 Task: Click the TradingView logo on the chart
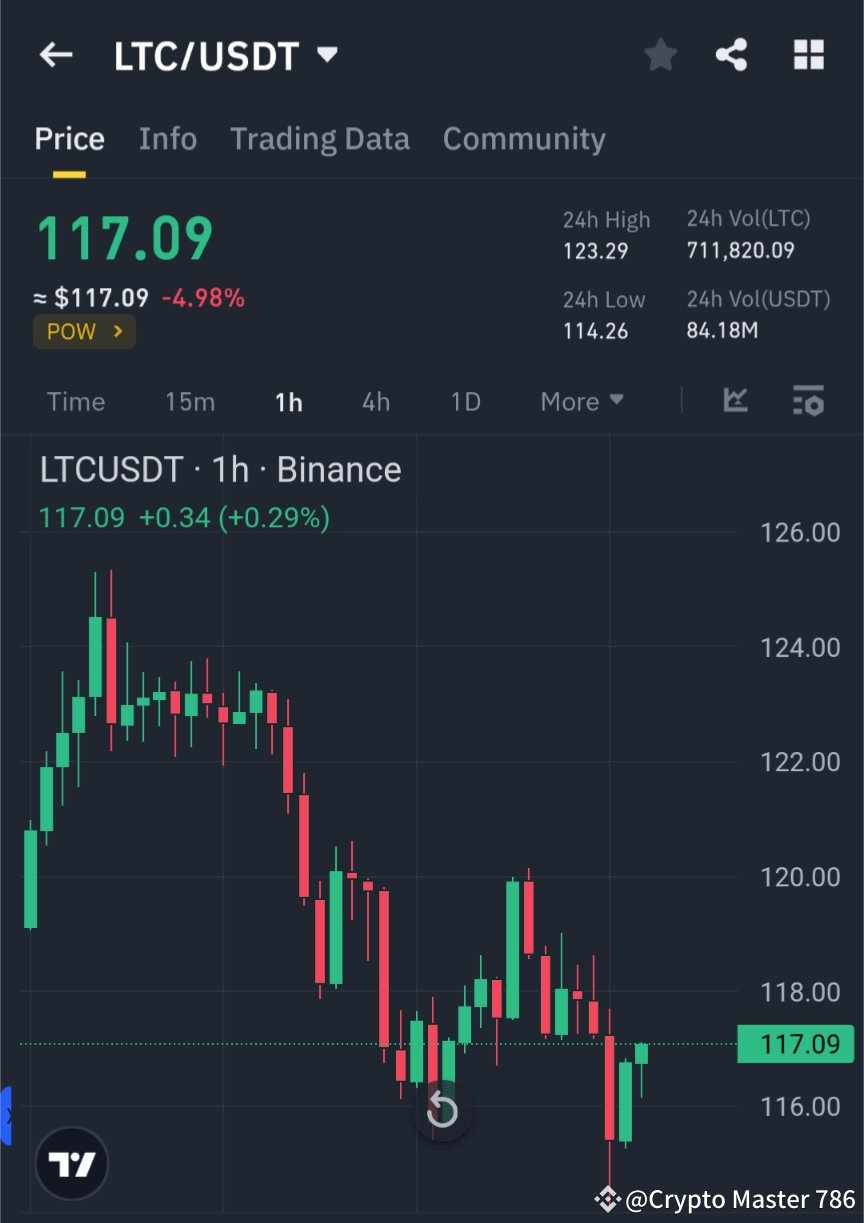[x=71, y=1163]
